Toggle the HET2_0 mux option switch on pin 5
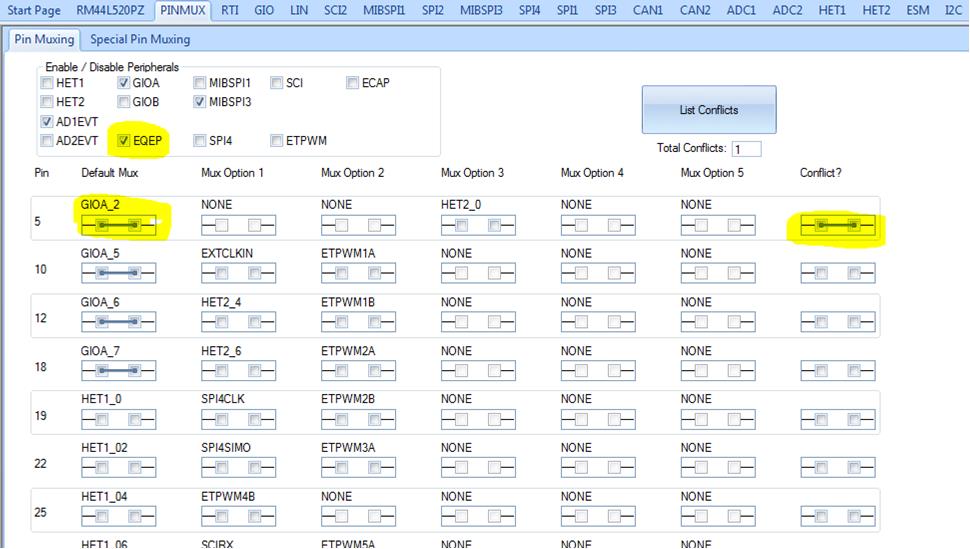 (x=478, y=225)
